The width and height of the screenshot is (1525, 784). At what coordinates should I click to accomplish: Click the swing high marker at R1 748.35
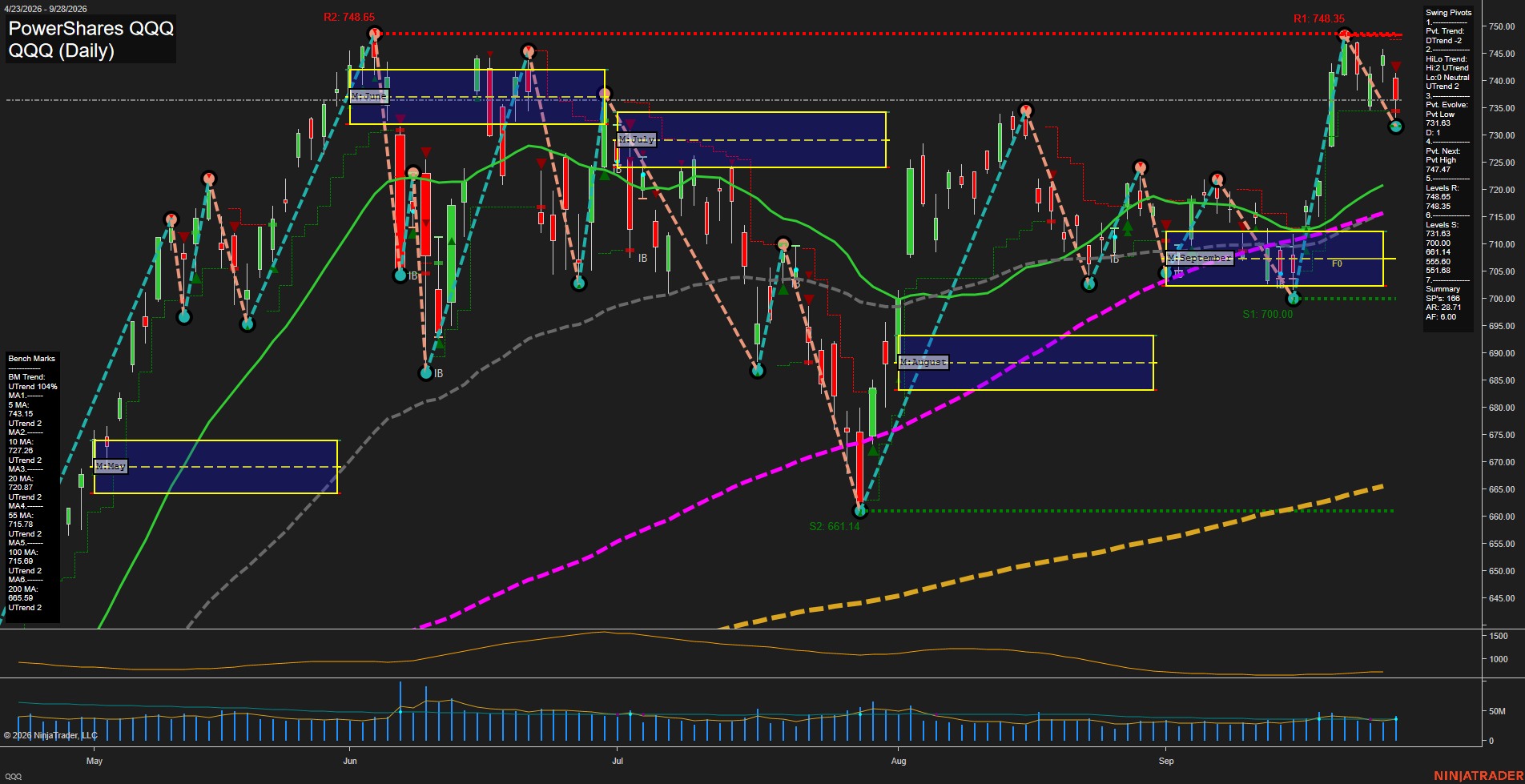click(1344, 34)
